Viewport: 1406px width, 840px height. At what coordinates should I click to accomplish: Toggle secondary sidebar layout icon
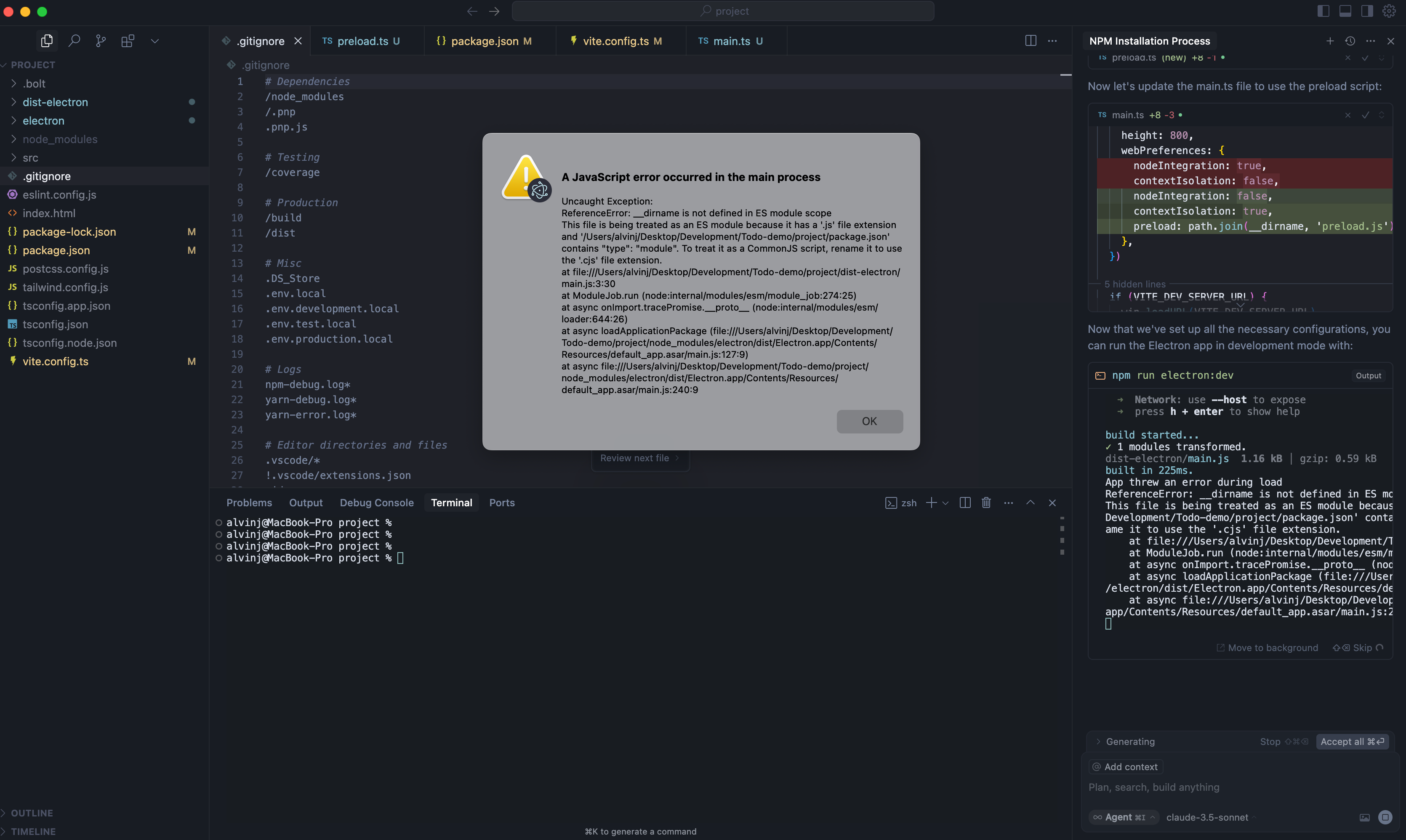pos(1367,11)
